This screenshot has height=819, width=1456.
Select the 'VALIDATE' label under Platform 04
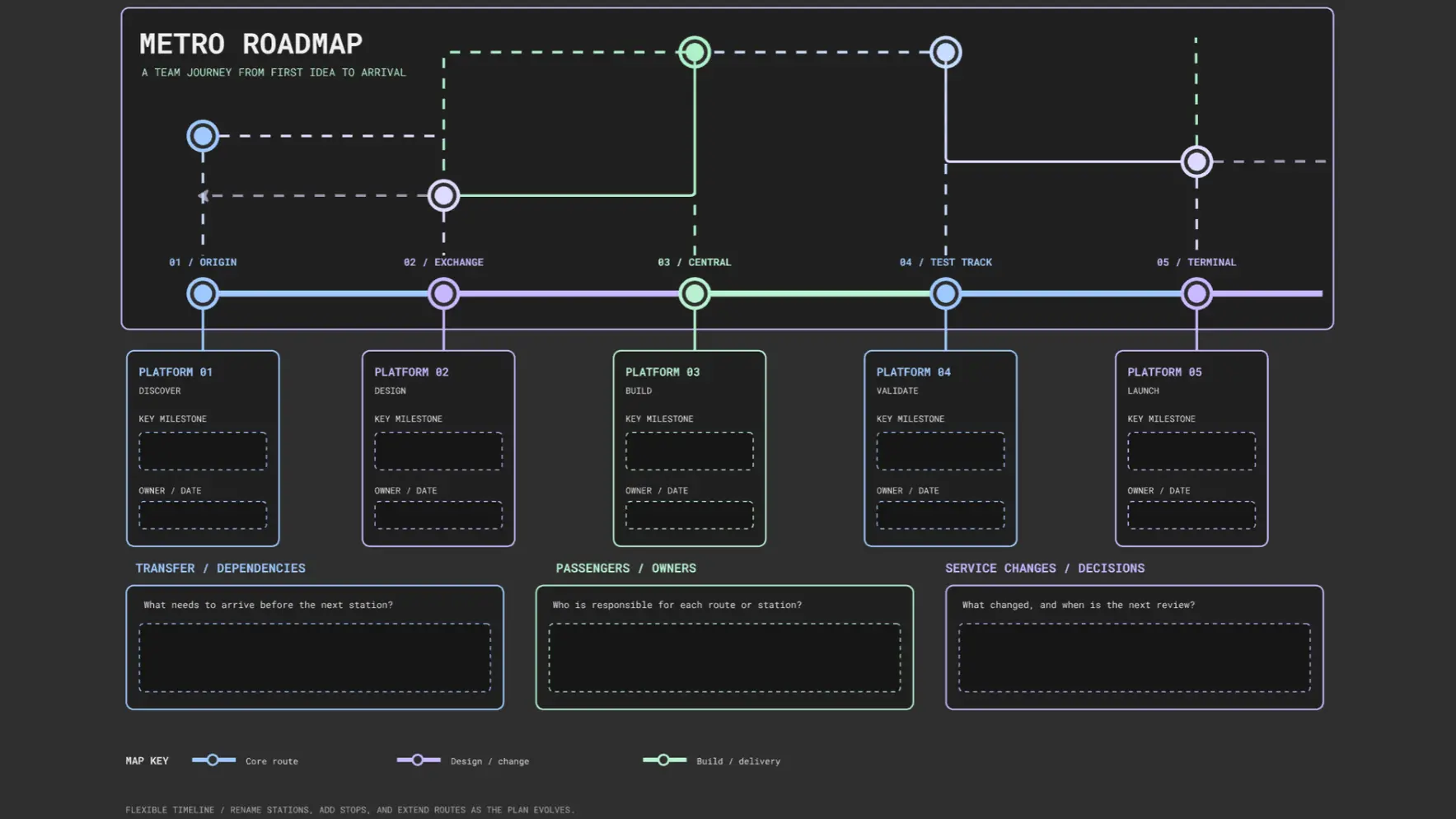pyautogui.click(x=897, y=391)
